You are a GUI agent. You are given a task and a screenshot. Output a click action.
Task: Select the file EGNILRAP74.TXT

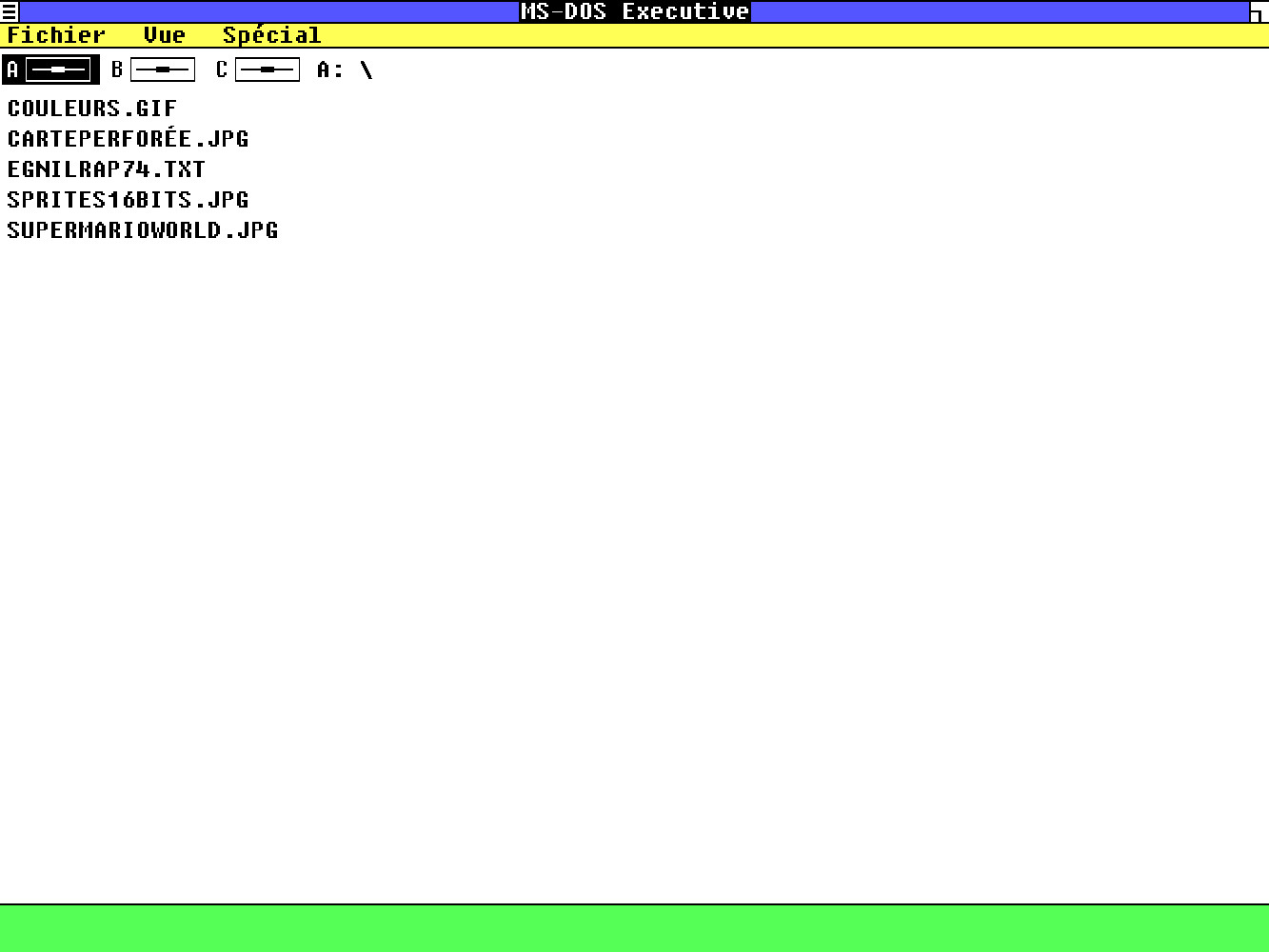(x=107, y=169)
